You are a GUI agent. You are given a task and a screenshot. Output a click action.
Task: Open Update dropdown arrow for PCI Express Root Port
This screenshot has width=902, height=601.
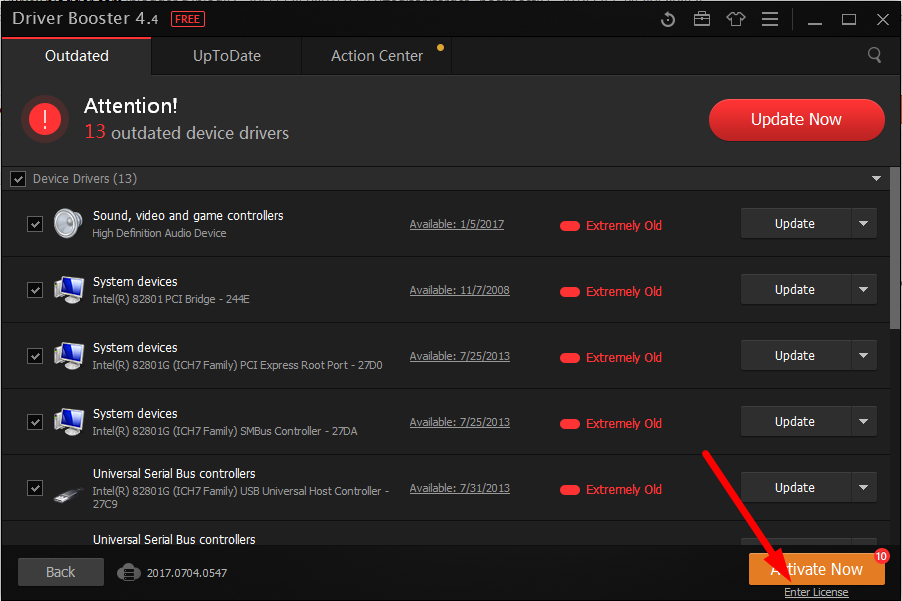[863, 355]
